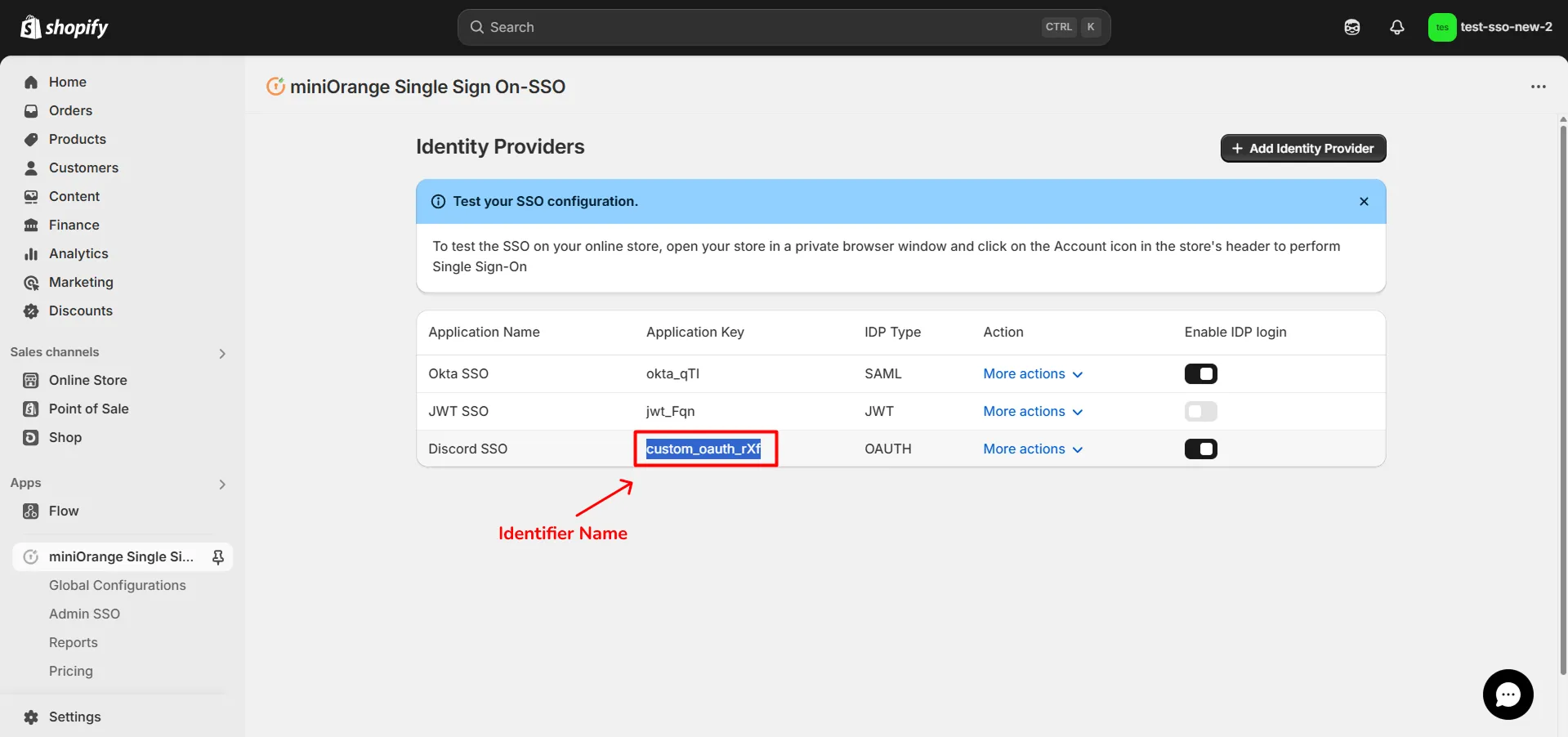Click the Discounts badge icon
Viewport: 1568px width, 737px height.
[x=31, y=310]
